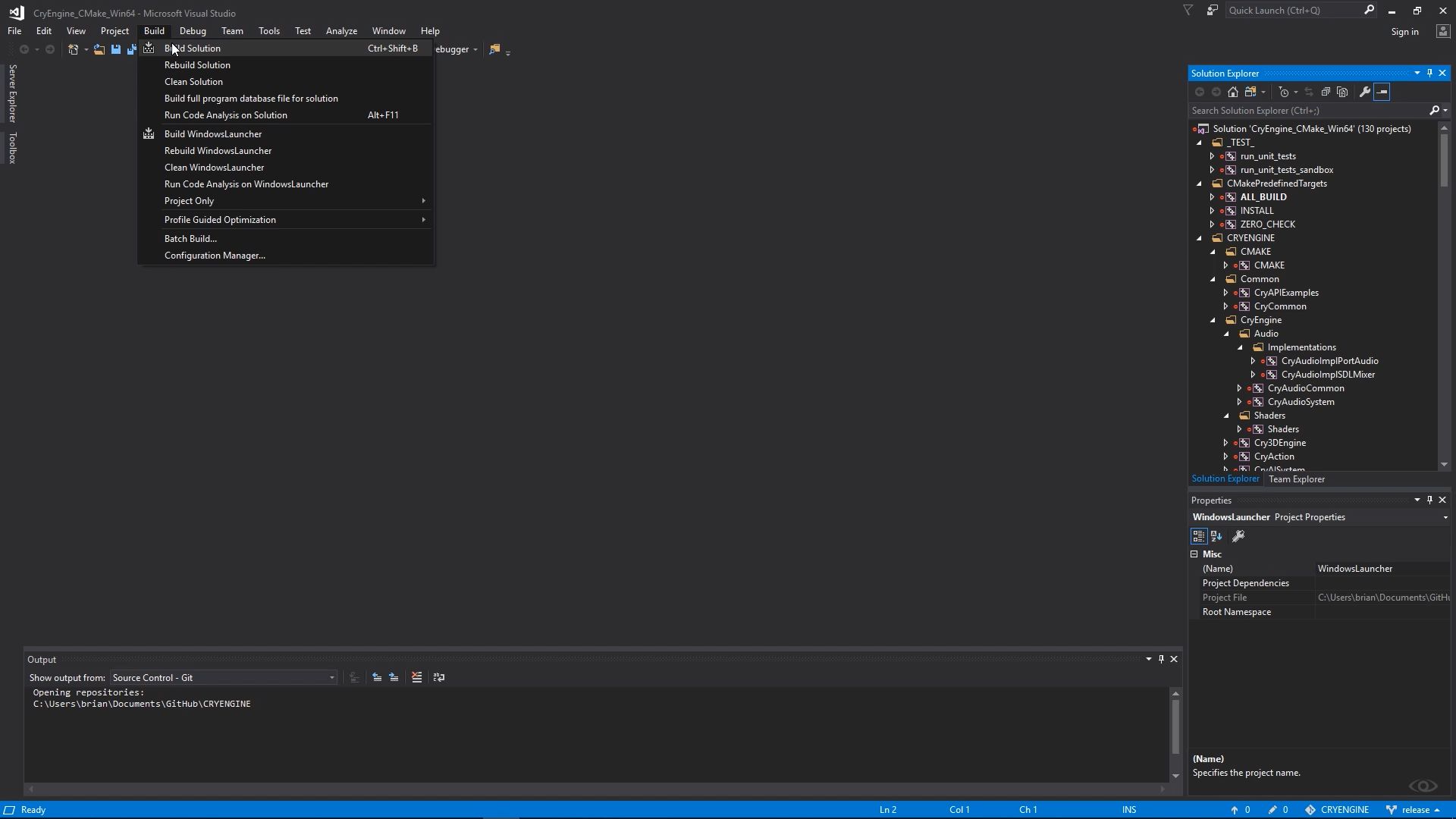This screenshot has height=819, width=1456.
Task: Click the Search Solution Explorer magnifier icon
Action: pyautogui.click(x=1436, y=110)
